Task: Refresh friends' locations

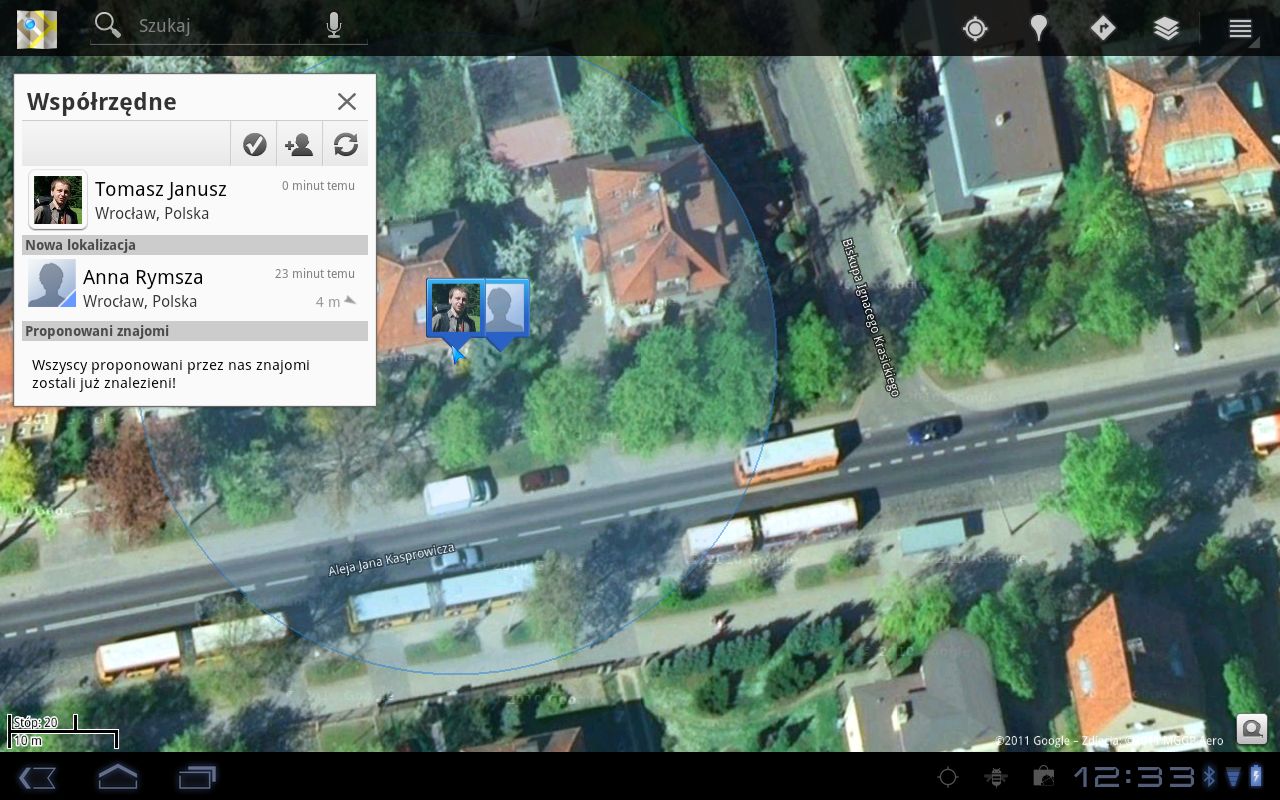Action: click(346, 144)
